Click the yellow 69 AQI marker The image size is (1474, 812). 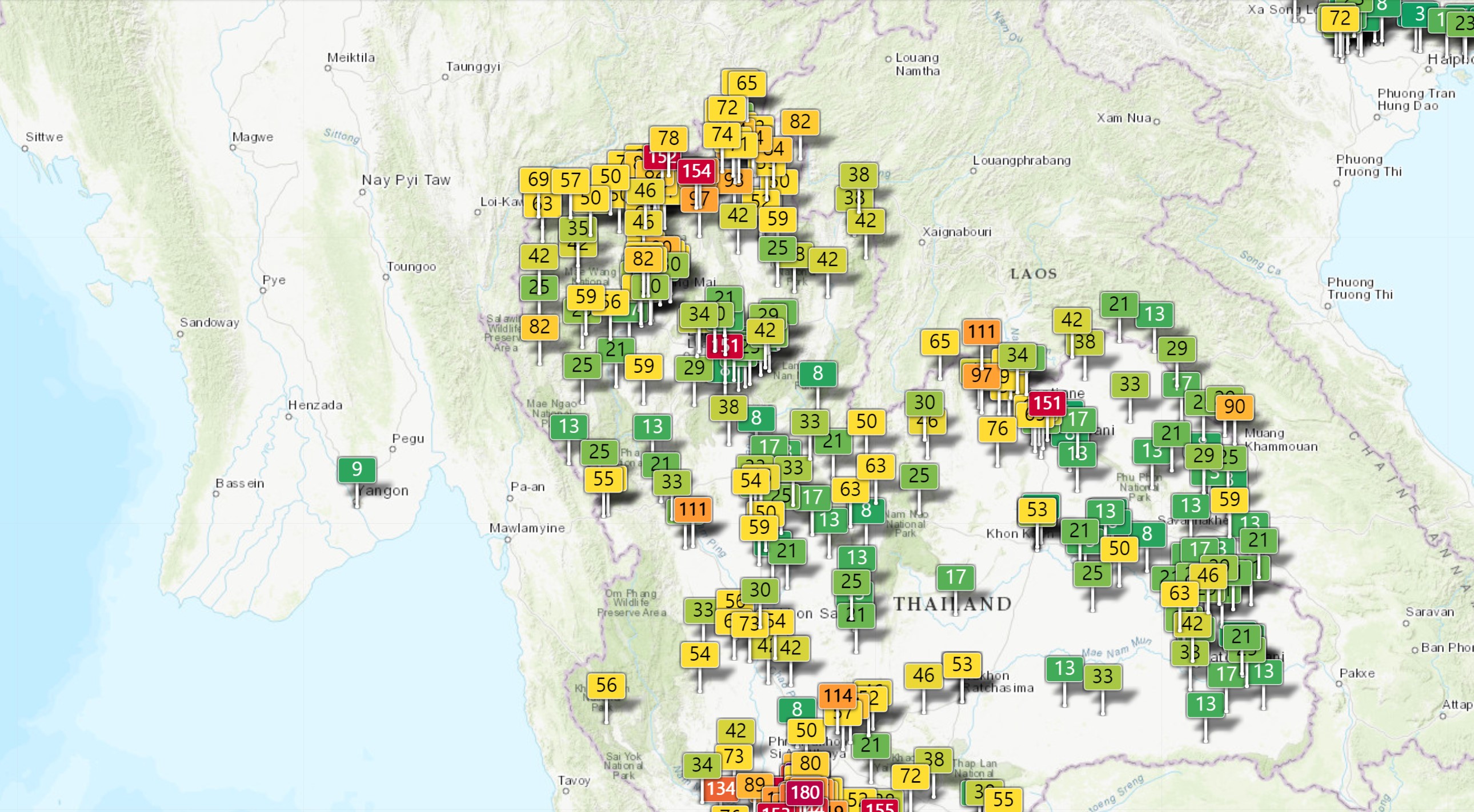537,179
